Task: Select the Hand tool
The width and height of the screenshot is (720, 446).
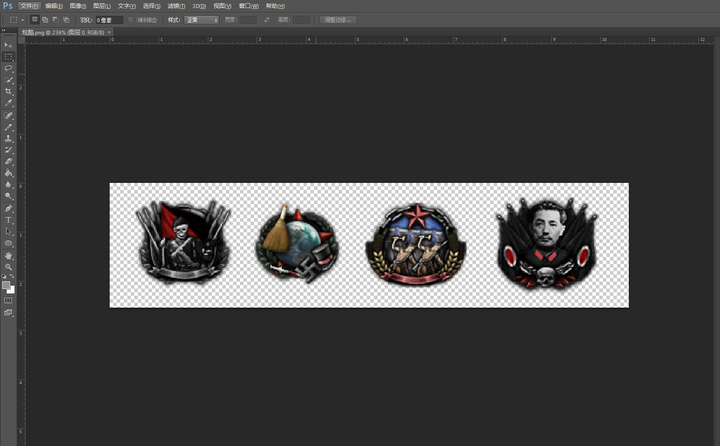Action: 8,256
